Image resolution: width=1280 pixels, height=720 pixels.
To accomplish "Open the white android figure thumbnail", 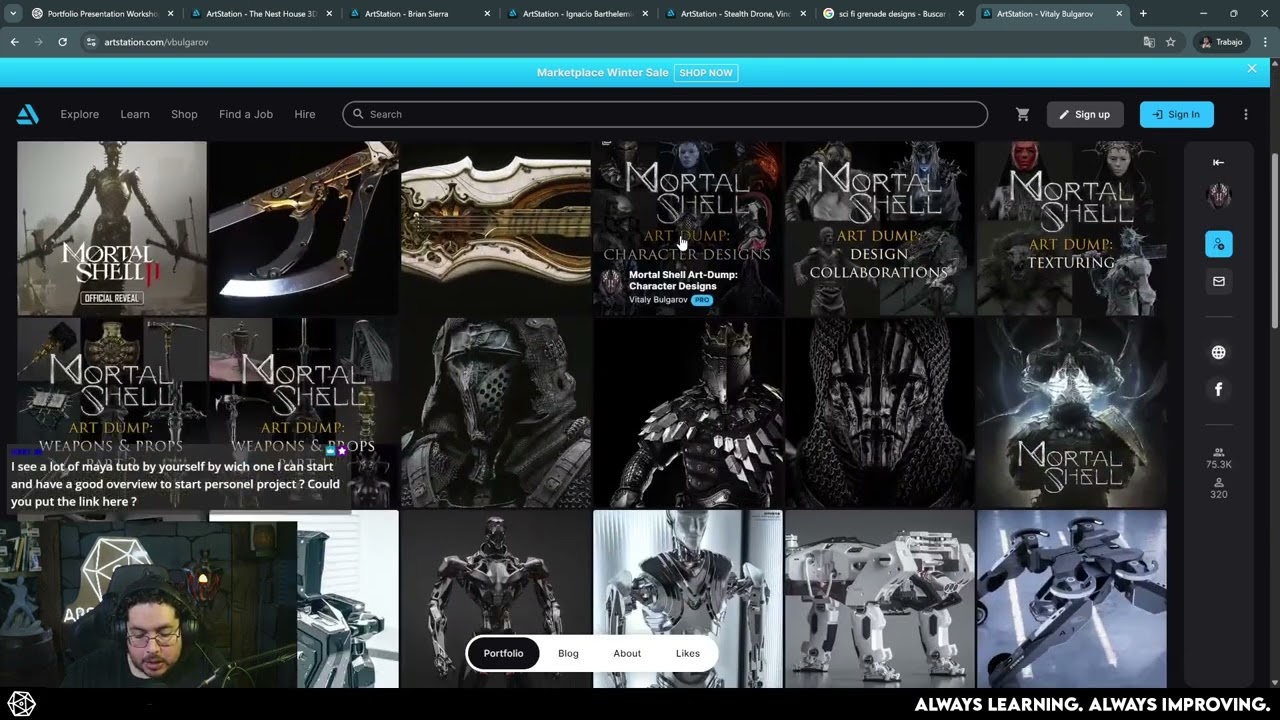I will (688, 599).
